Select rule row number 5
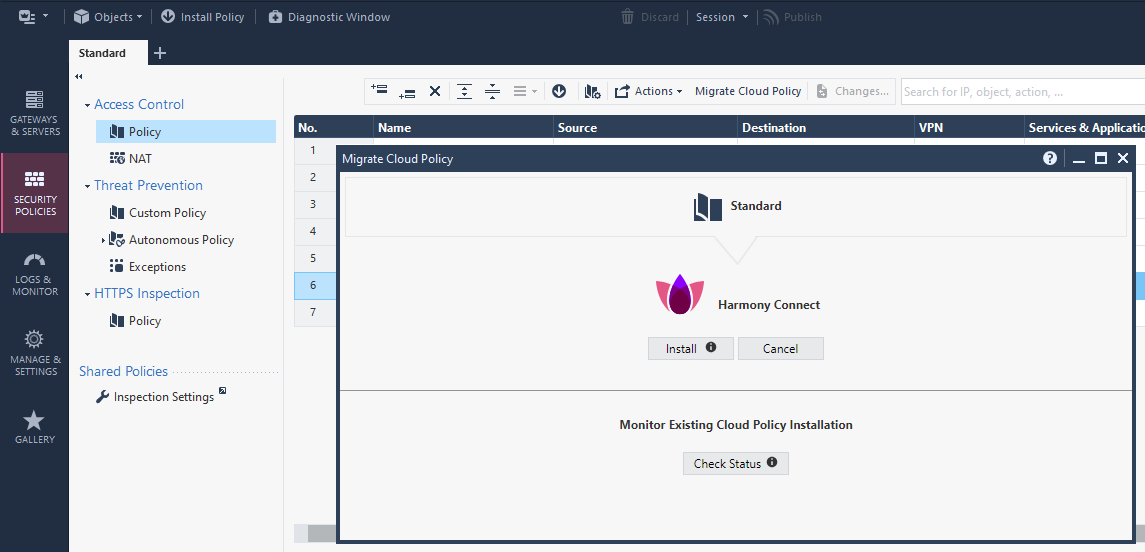This screenshot has height=552, width=1145. (x=314, y=258)
